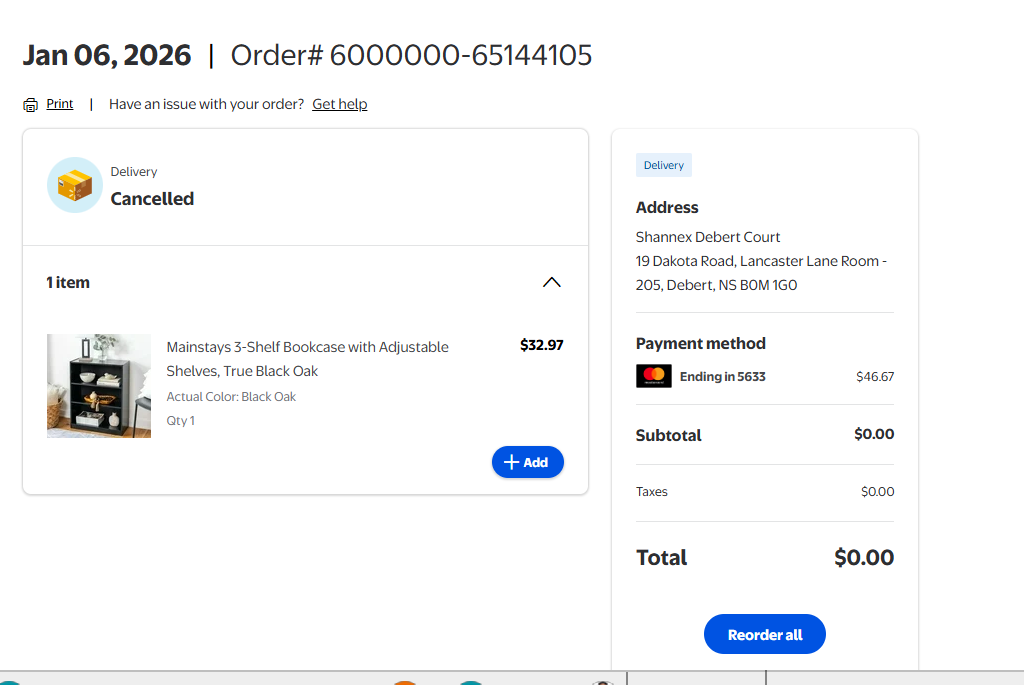
Task: Open the Mainstays bookcase product thumbnail
Action: coord(99,386)
